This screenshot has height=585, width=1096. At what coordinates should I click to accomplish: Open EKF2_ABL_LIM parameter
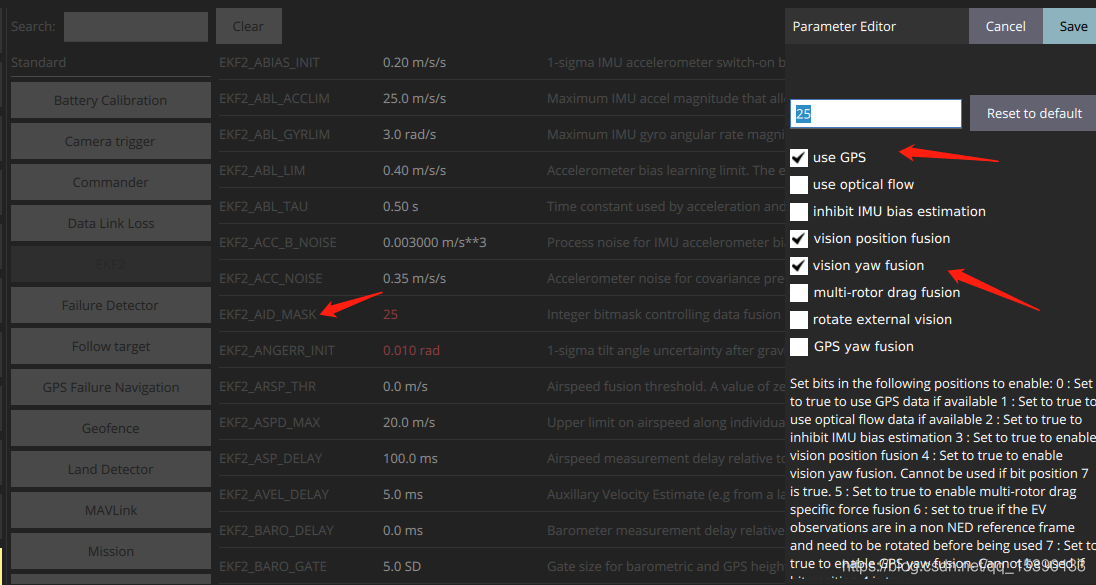pyautogui.click(x=500, y=171)
